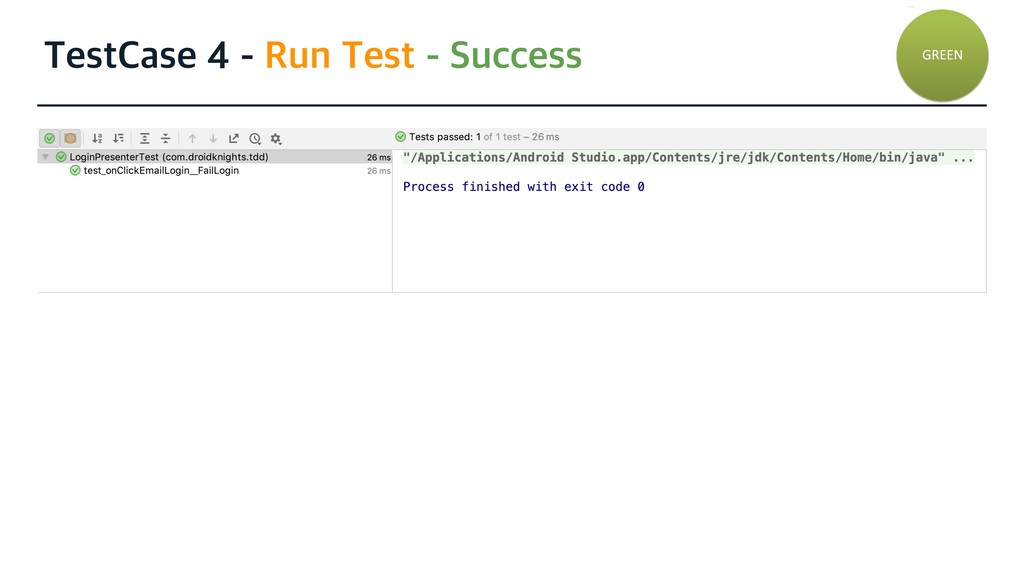1024x576 pixels.
Task: Go to previous failed test arrow
Action: [x=192, y=138]
